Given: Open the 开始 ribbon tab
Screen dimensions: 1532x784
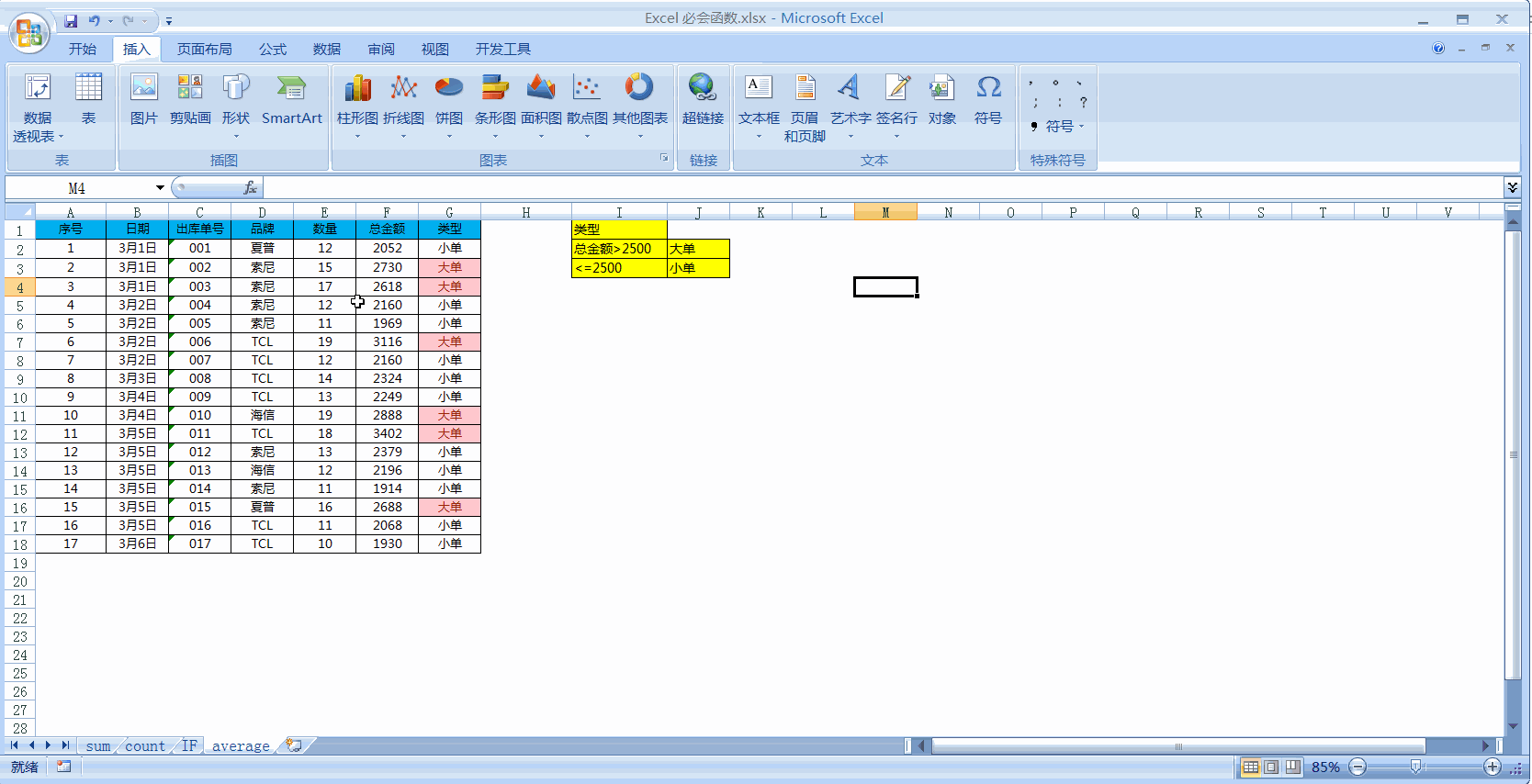Looking at the screenshot, I should (x=83, y=50).
